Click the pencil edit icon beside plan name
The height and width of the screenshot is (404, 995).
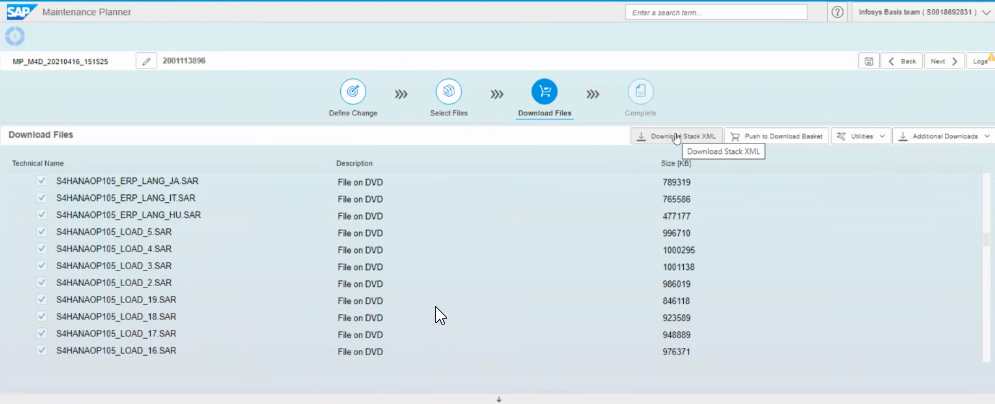pos(147,62)
